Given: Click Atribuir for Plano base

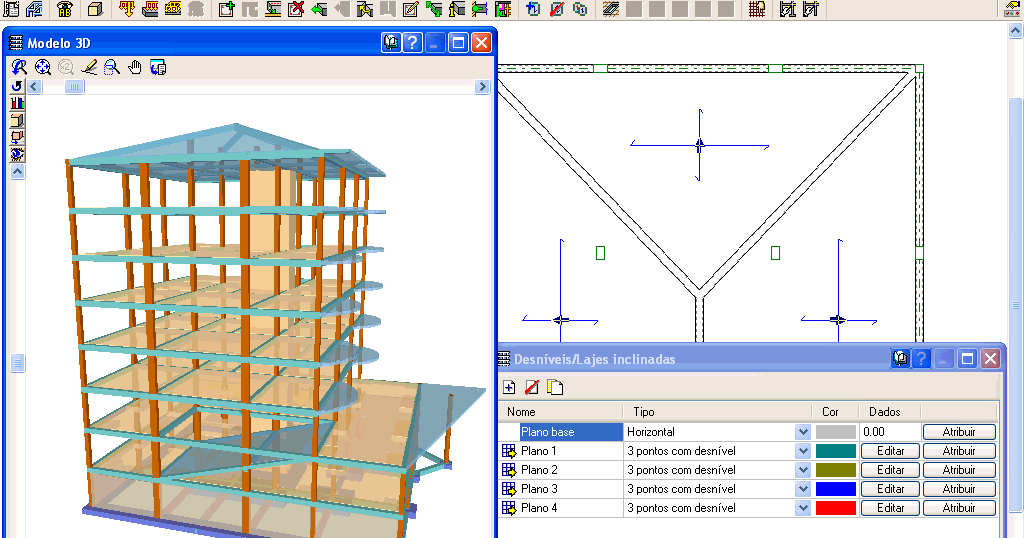Looking at the screenshot, I should pos(959,432).
